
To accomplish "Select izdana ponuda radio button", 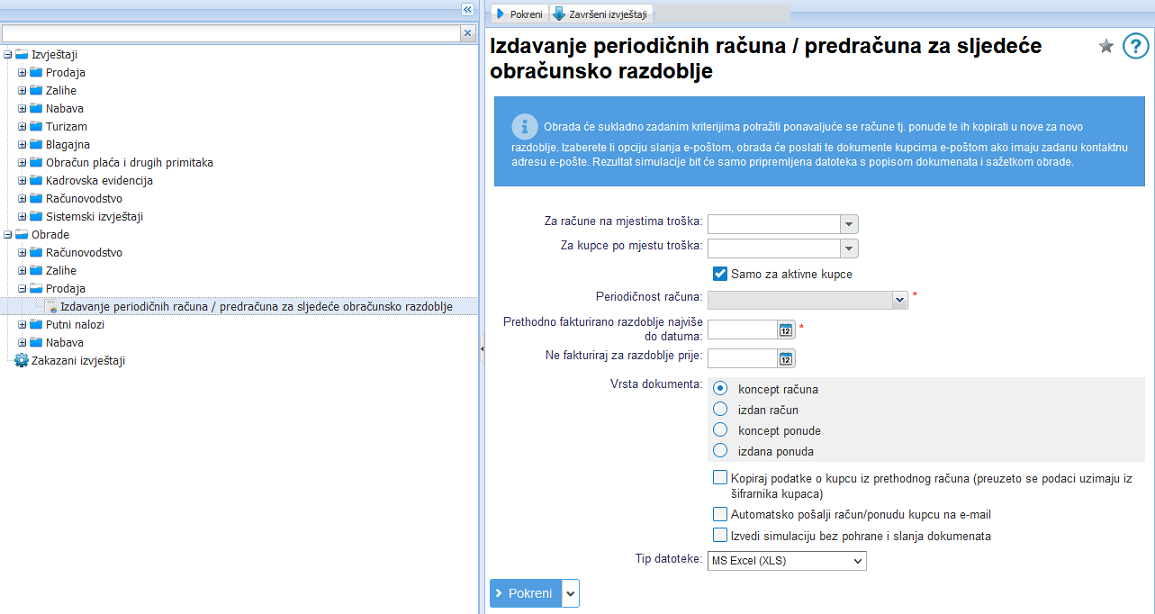I will [x=720, y=451].
